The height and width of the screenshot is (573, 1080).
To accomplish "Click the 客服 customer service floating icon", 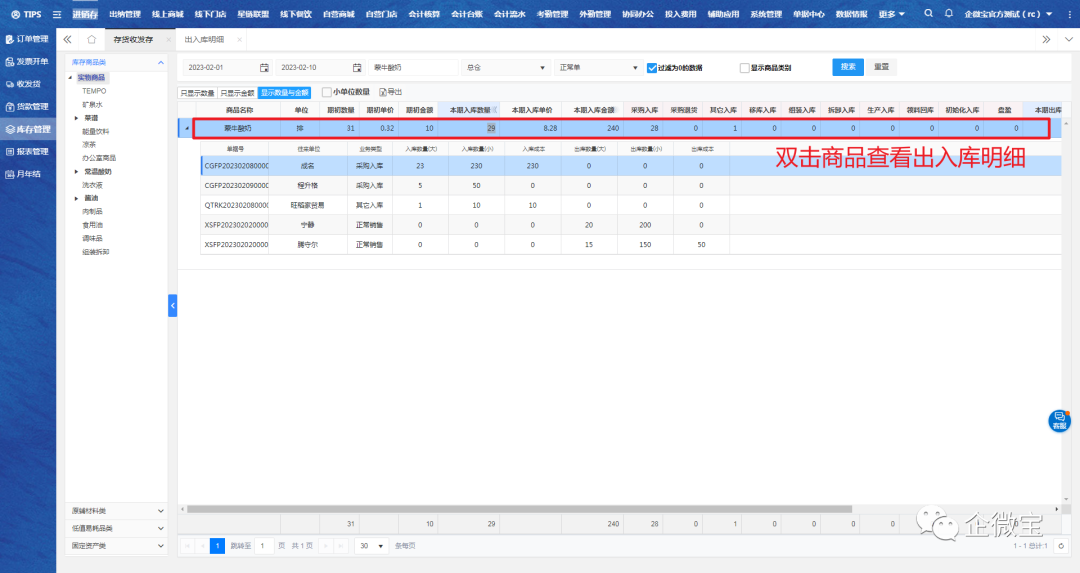I will pyautogui.click(x=1059, y=421).
